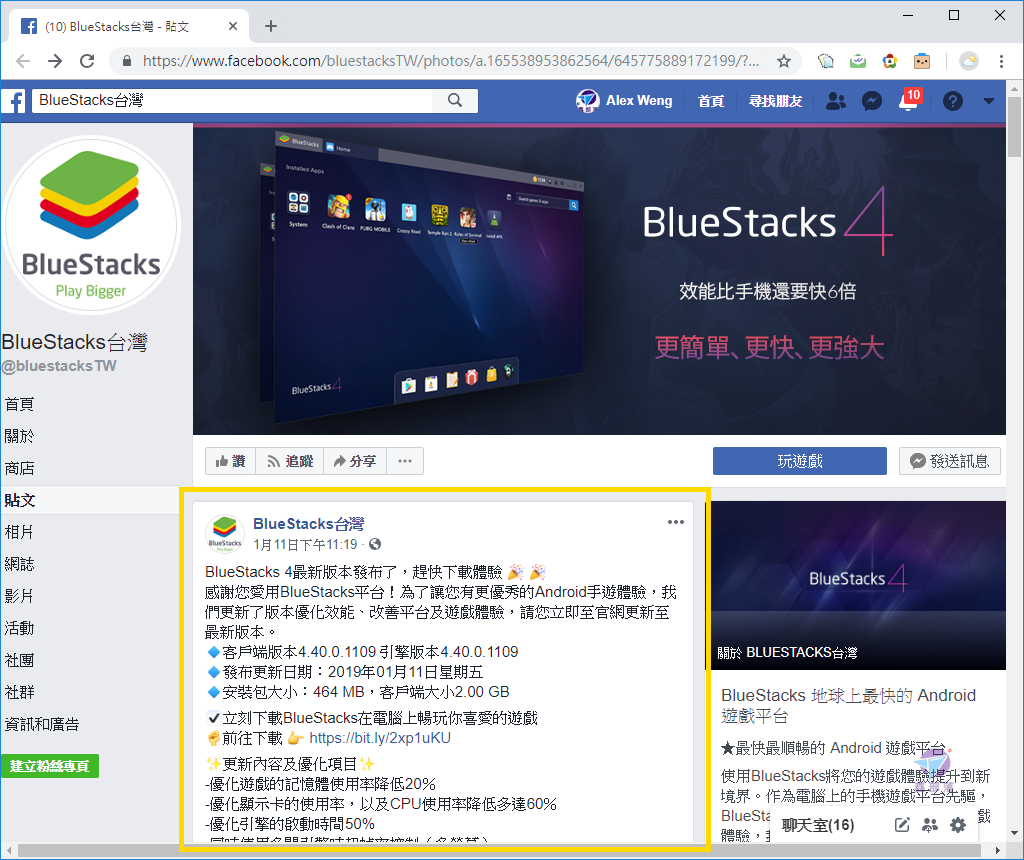This screenshot has width=1024, height=860.
Task: Click the 發送訊息 send message button
Action: 950,461
